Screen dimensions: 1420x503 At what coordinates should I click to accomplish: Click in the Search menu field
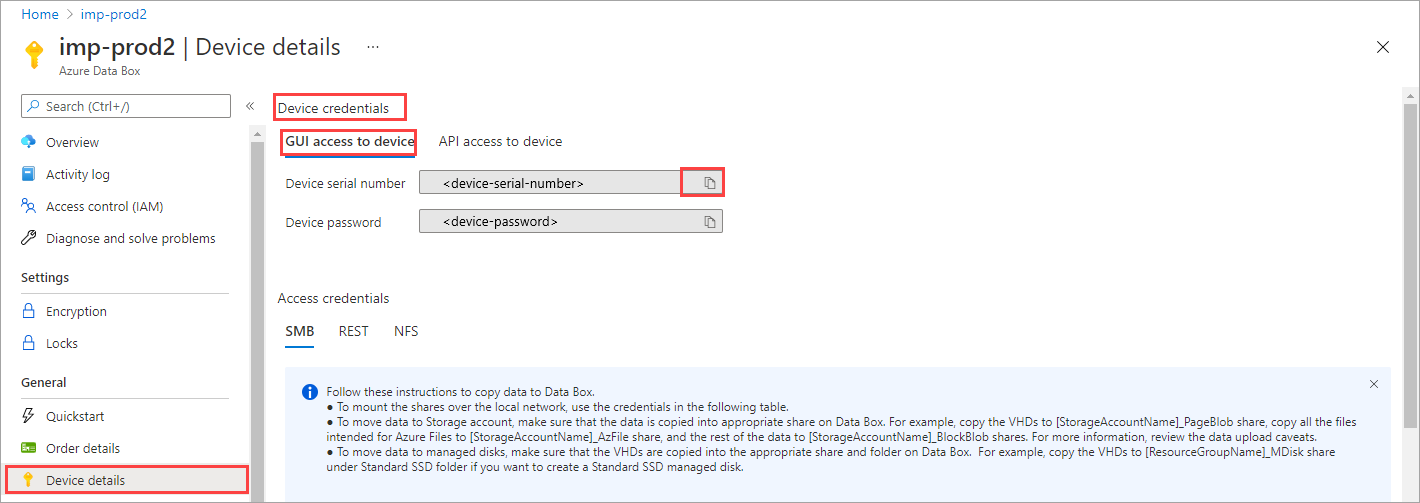pos(126,106)
